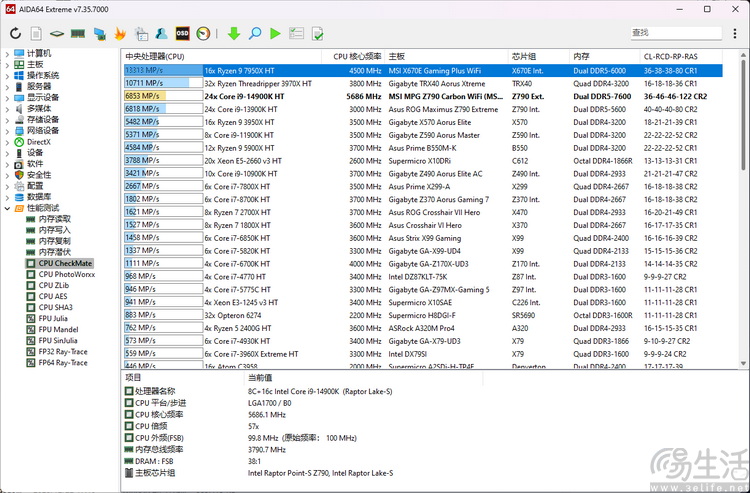The width and height of the screenshot is (750, 493).
Task: Click the 13313 MP/s result bar
Action: 163,70
